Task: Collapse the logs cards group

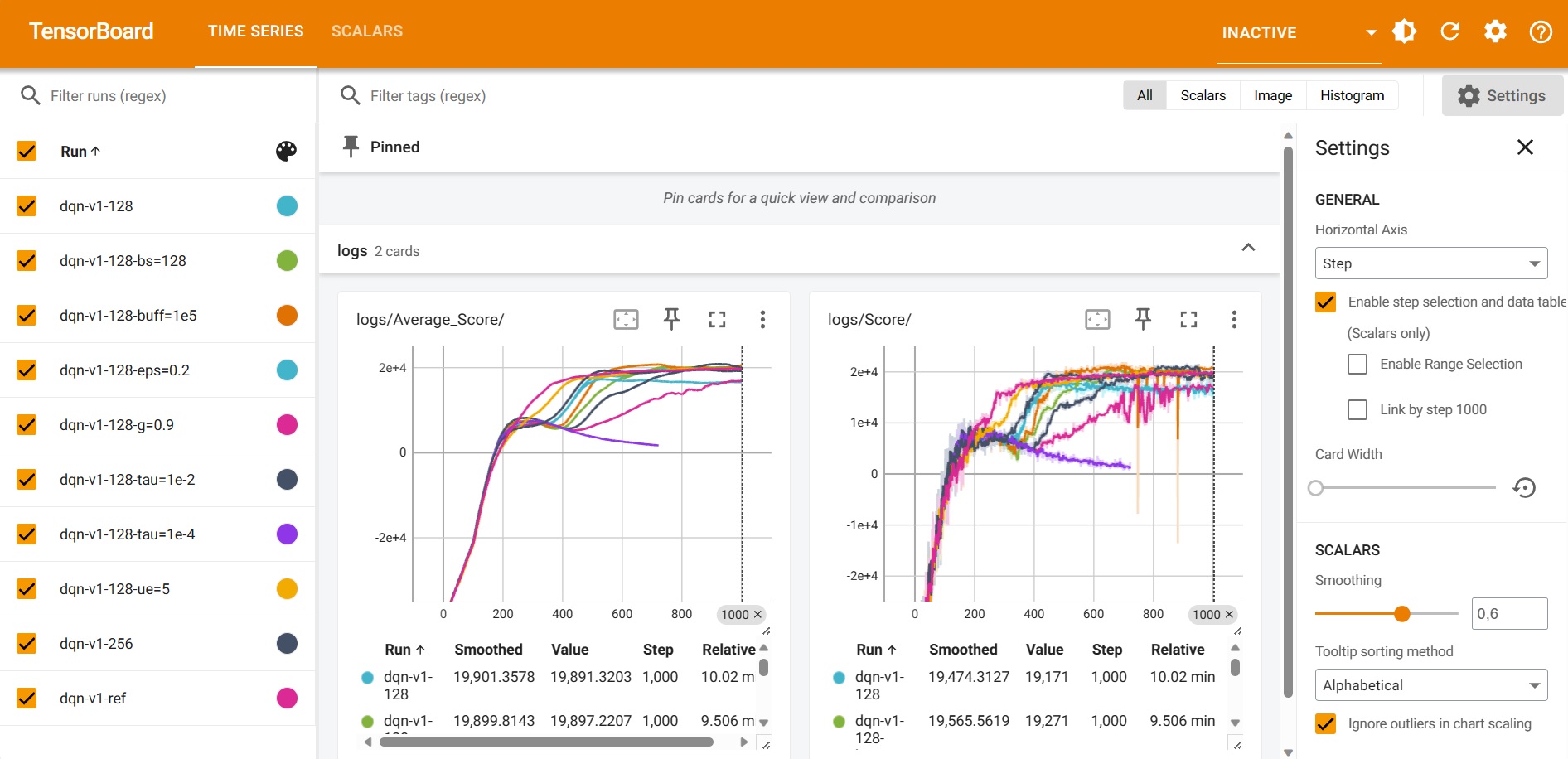Action: 1248,248
